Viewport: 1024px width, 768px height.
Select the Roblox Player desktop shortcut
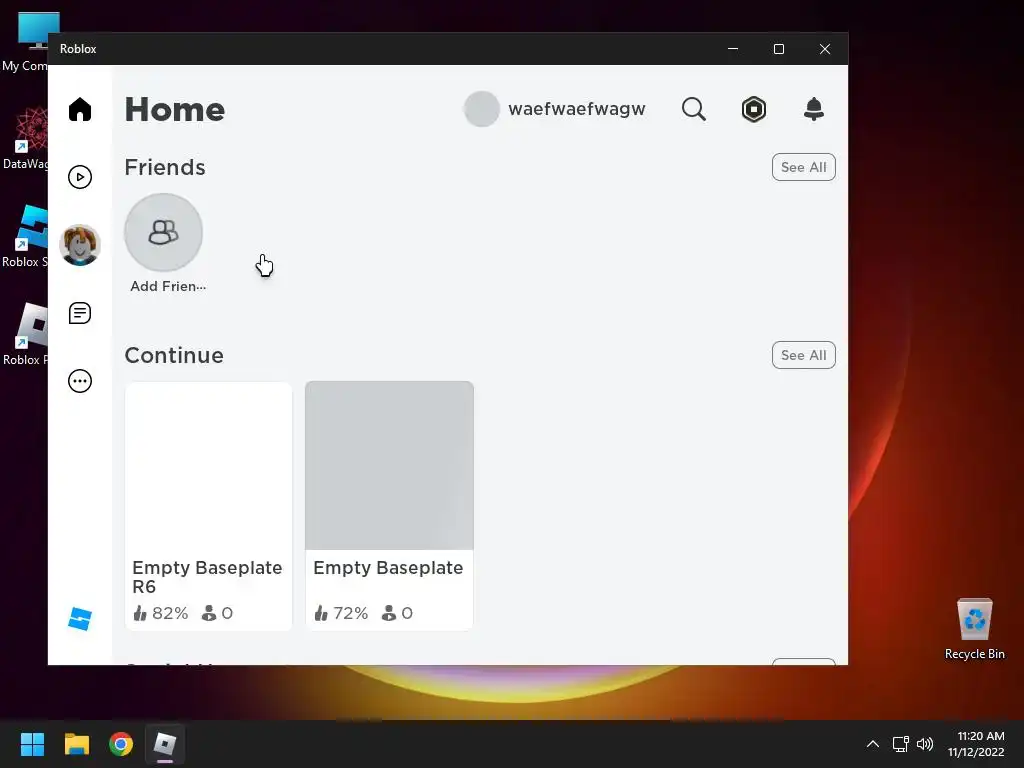[25, 334]
